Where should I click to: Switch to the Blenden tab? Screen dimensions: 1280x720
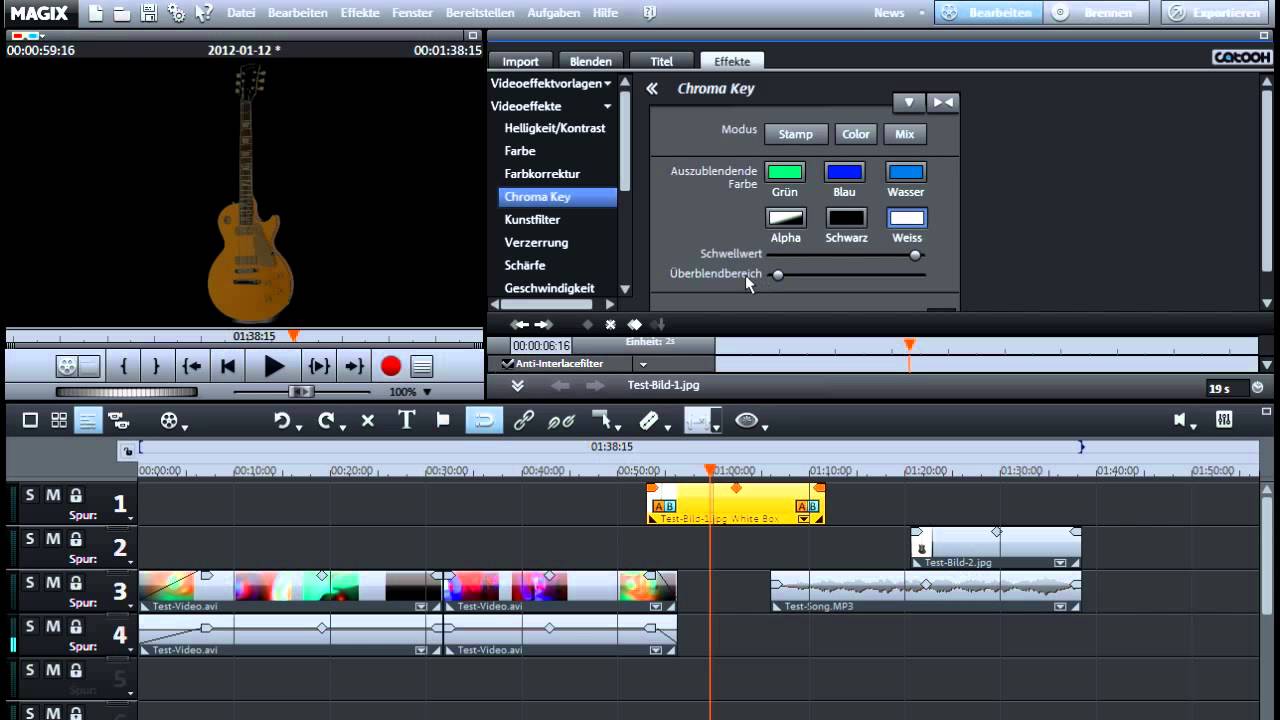591,61
